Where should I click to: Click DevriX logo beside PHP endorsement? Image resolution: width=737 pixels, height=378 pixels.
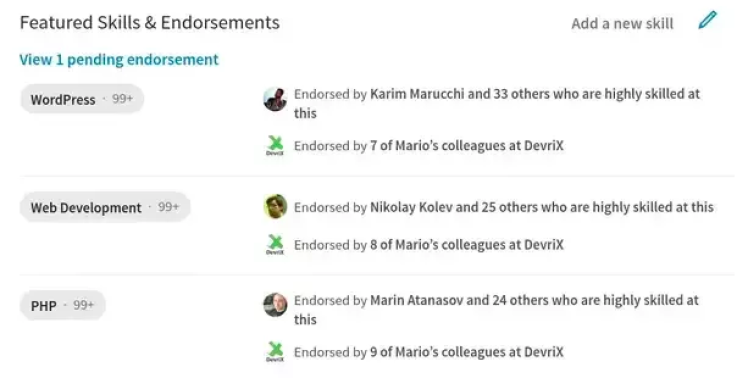[x=275, y=352]
